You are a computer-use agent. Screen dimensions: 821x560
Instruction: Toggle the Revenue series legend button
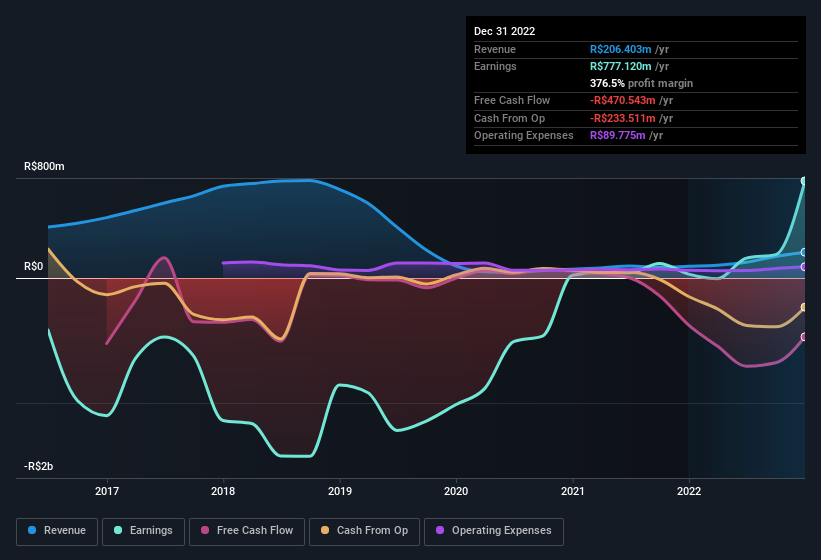point(57,531)
